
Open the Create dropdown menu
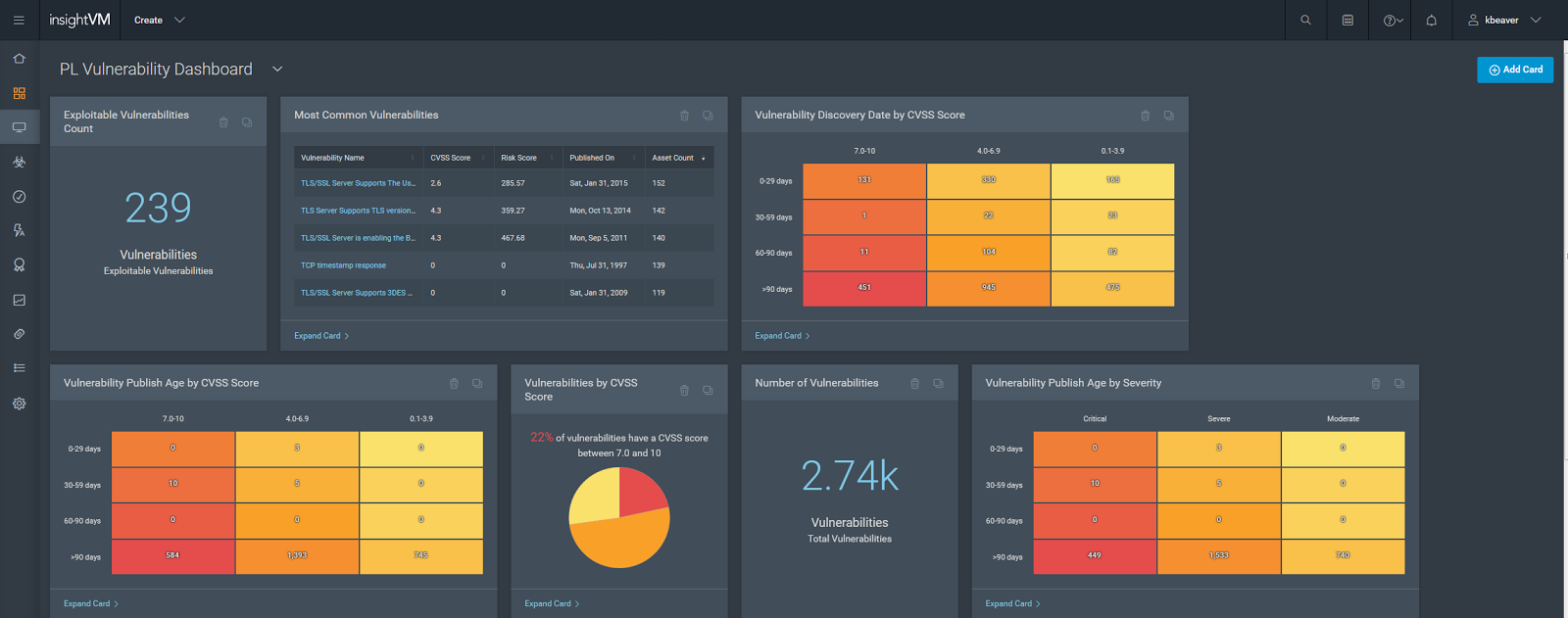(160, 20)
